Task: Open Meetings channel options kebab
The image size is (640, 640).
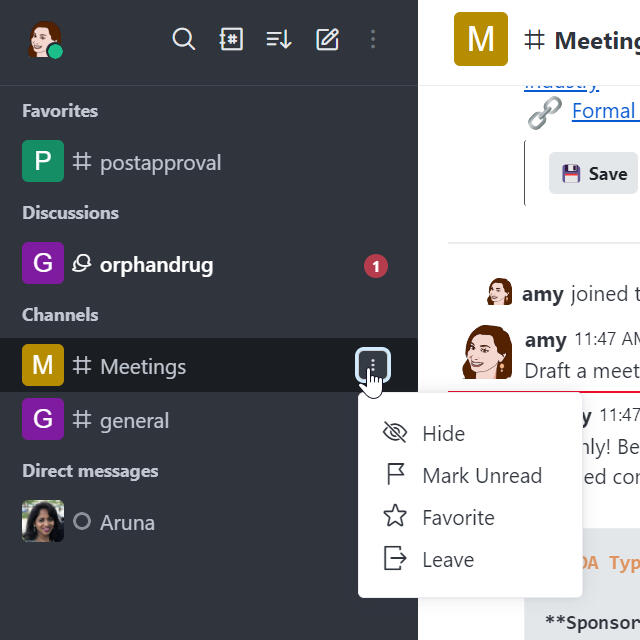Action: click(373, 366)
